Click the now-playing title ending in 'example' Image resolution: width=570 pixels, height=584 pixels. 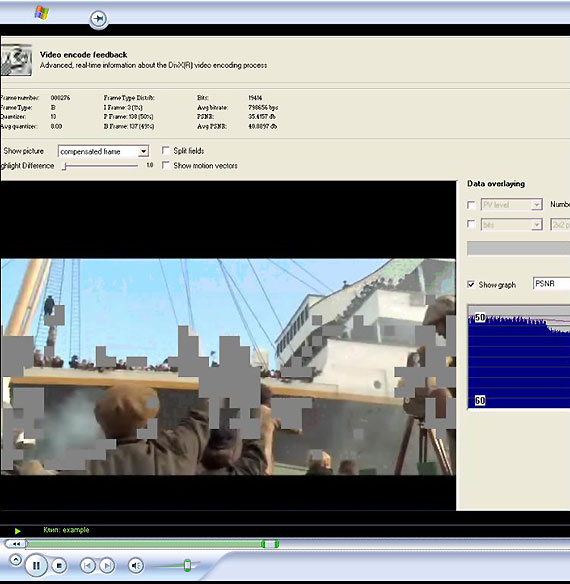click(66, 530)
